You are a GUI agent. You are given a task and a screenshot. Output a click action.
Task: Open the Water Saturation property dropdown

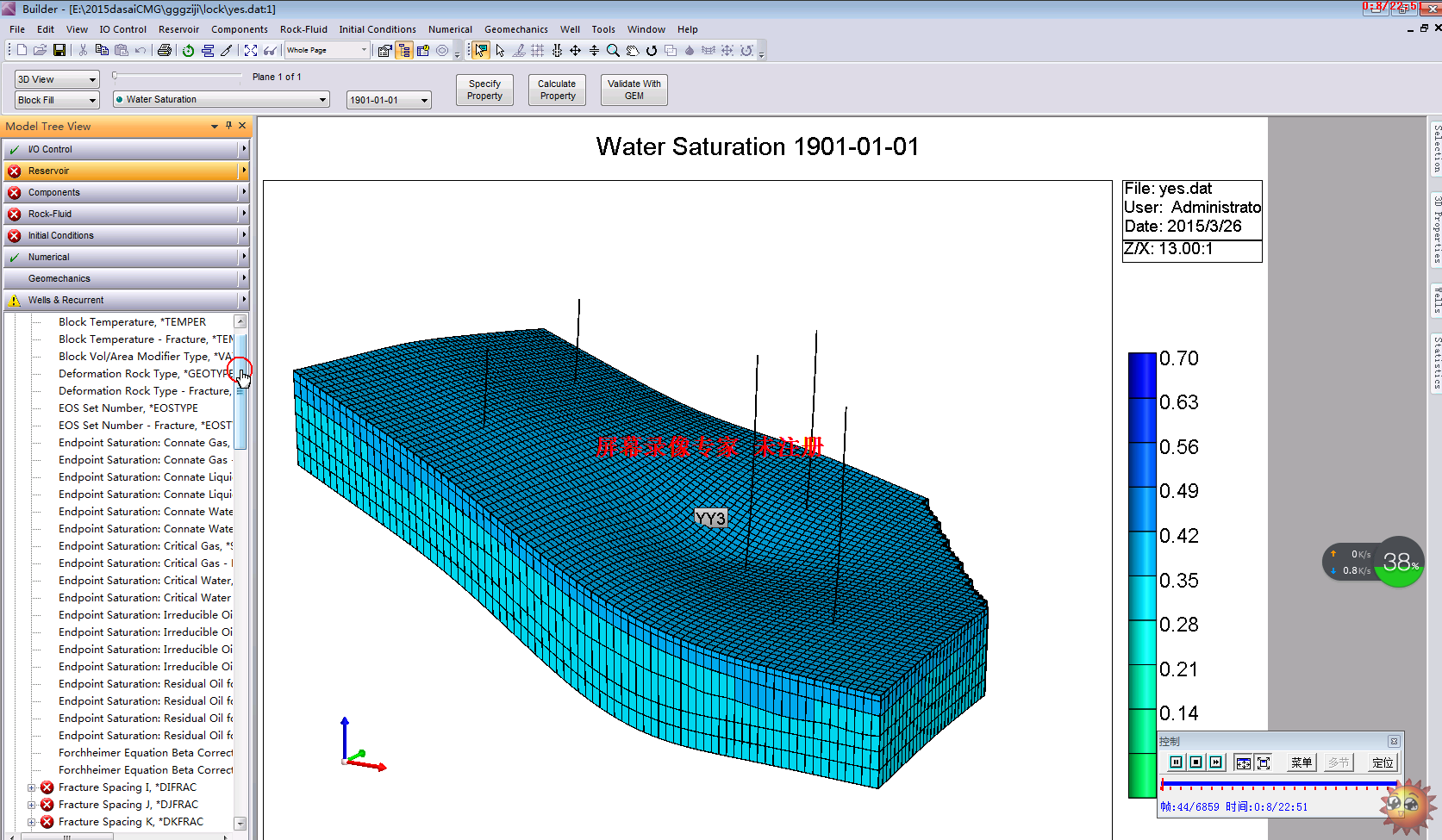tap(222, 100)
